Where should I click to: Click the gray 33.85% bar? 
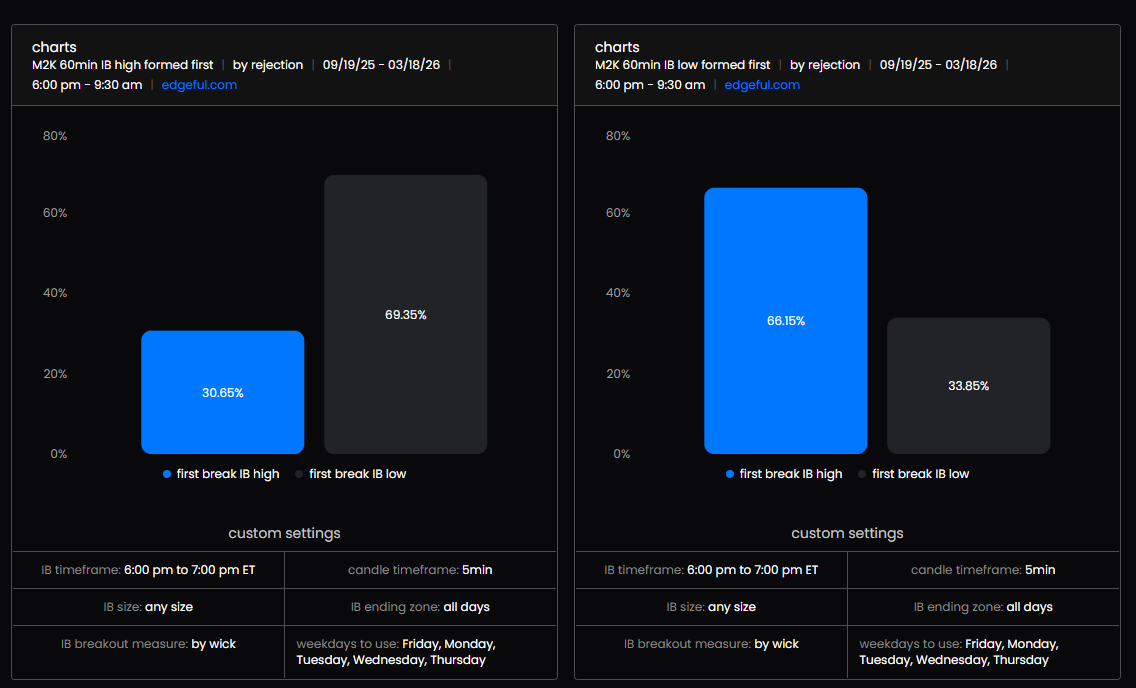[969, 386]
